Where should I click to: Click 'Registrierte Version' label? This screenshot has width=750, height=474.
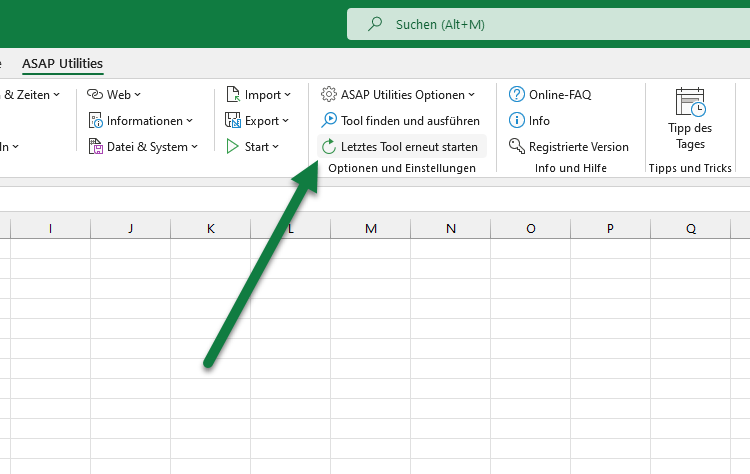point(579,147)
